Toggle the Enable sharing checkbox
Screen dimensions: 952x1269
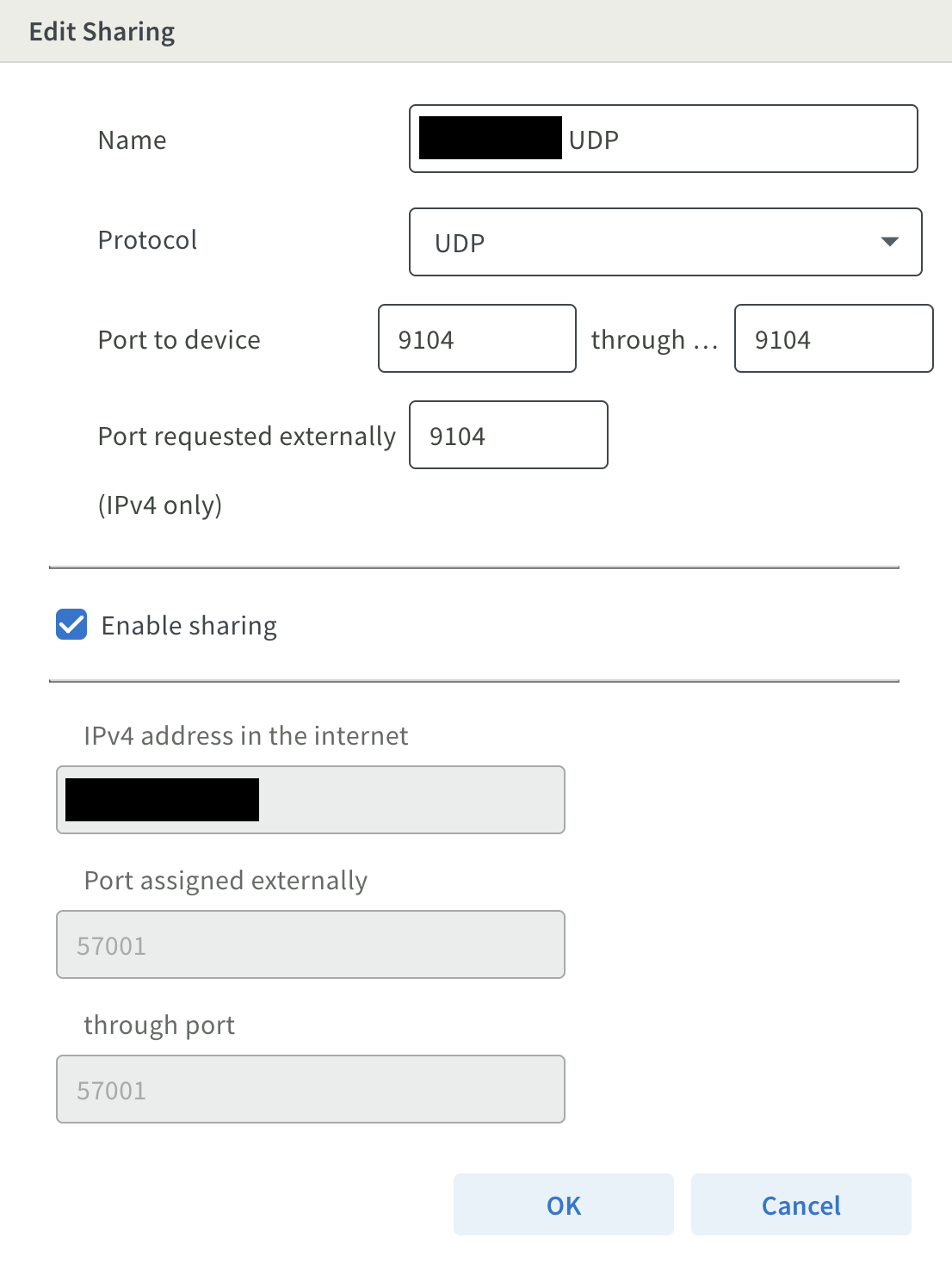point(71,625)
